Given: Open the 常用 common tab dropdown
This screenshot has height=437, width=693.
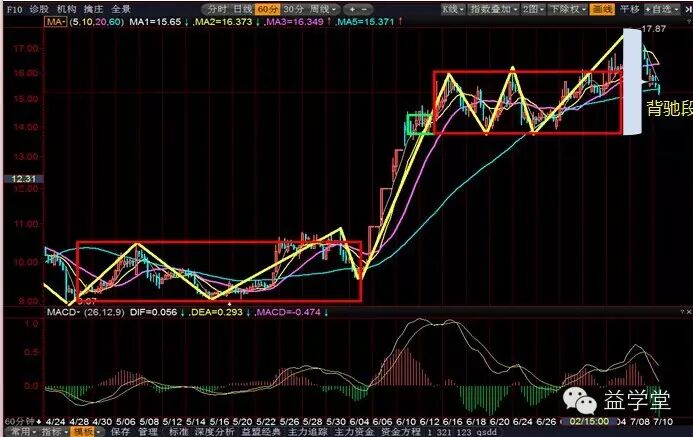Looking at the screenshot, I should click(x=23, y=432).
